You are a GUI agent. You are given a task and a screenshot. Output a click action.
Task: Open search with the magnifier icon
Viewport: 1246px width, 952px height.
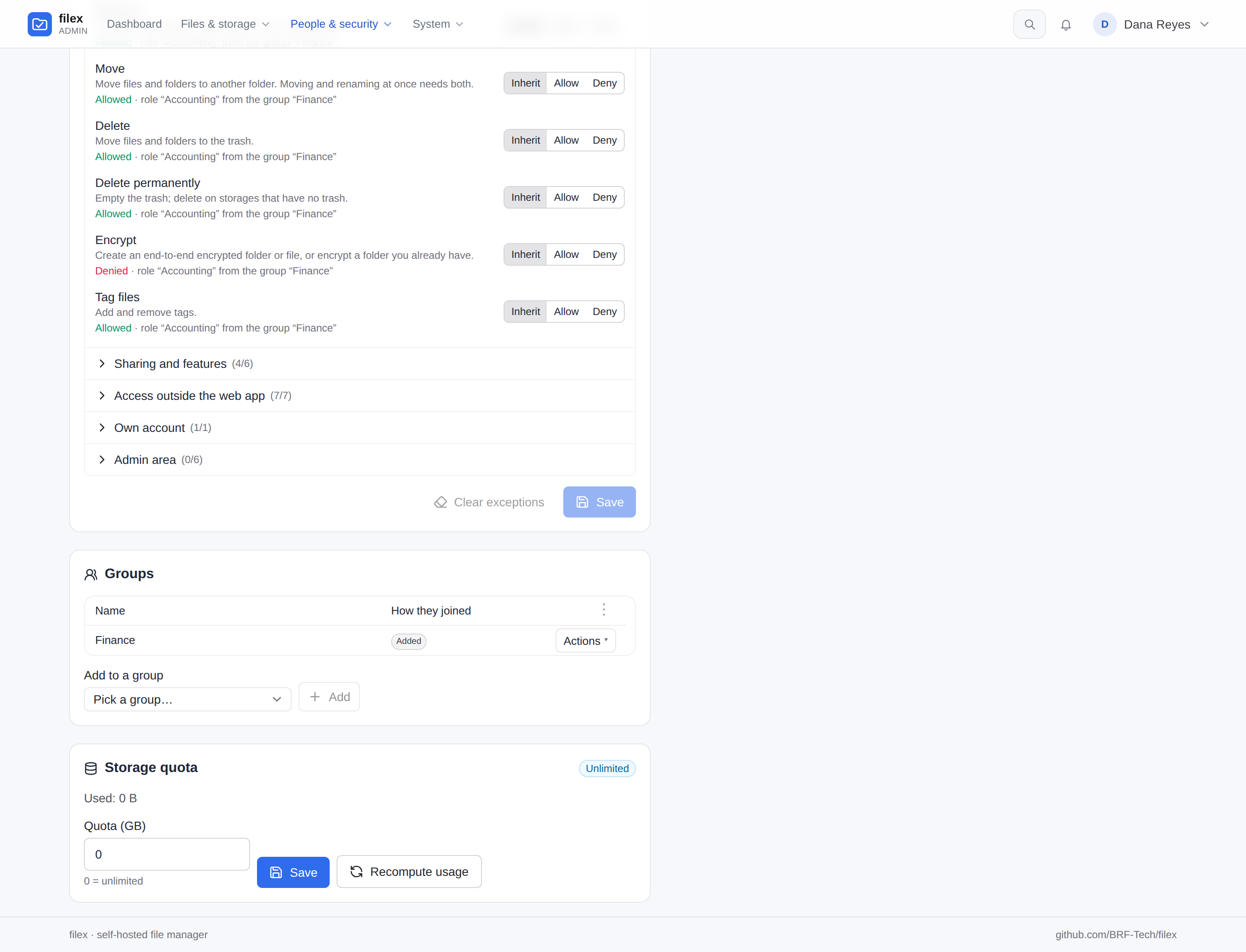point(1030,24)
